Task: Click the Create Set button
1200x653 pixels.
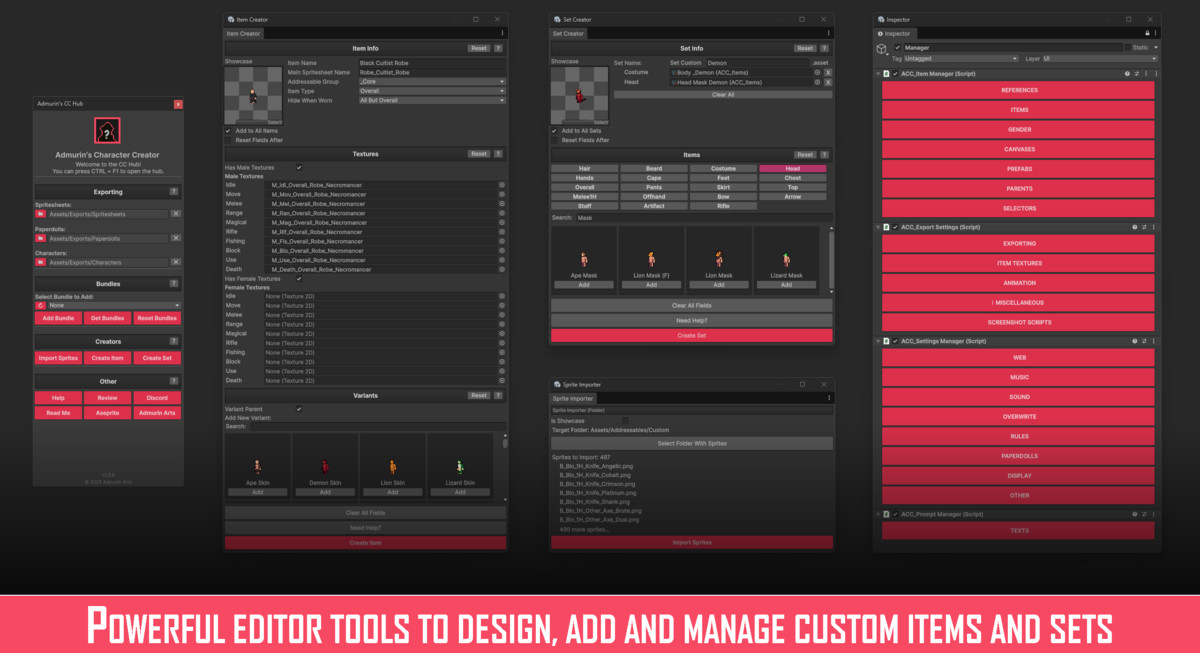Action: click(690, 334)
